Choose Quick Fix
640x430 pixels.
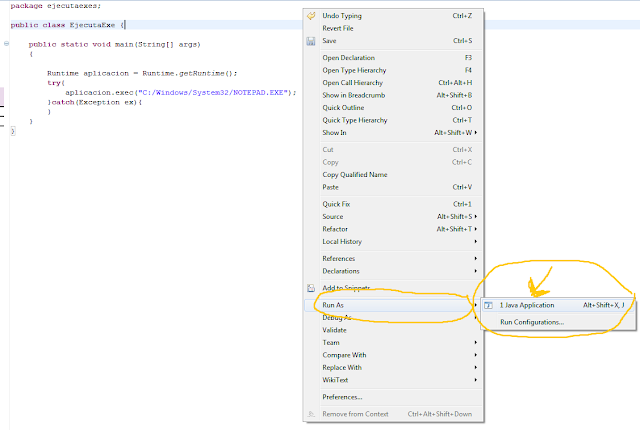(393, 204)
